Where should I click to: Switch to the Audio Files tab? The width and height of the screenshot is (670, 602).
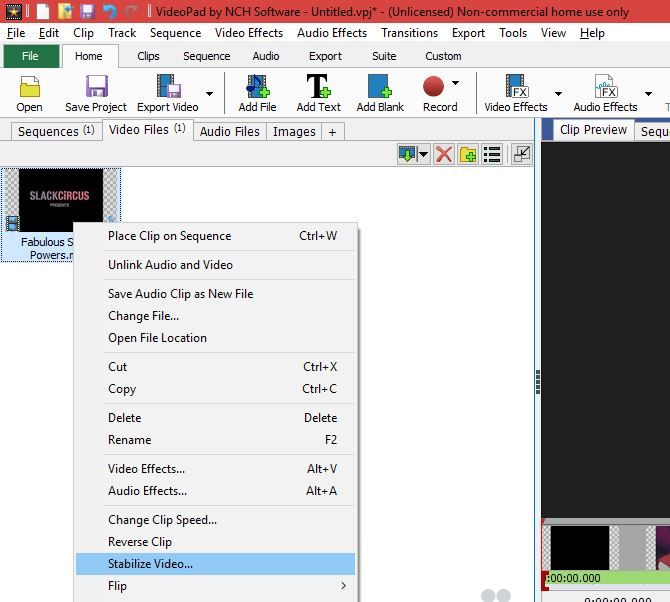click(229, 131)
